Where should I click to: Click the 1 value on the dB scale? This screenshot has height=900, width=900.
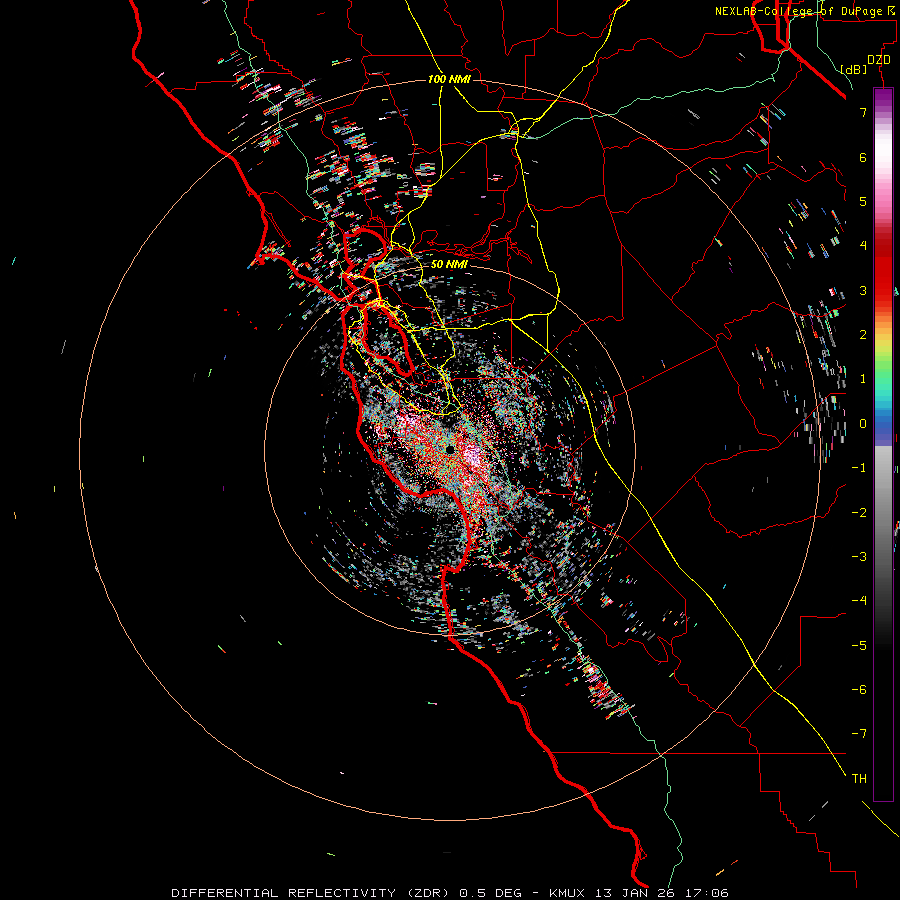[863, 379]
